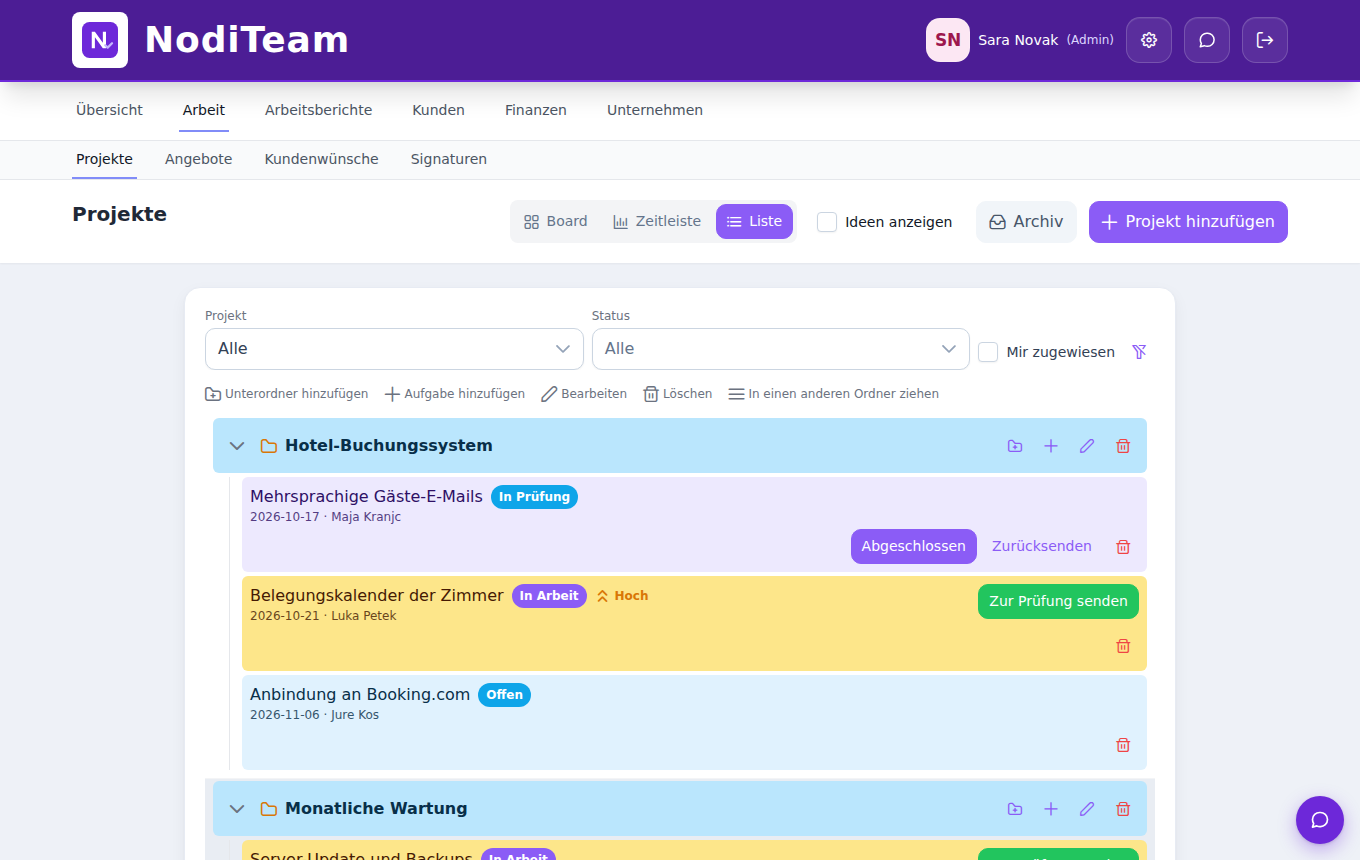Mark task as Abgeschlossen
1360x860 pixels.
pos(914,546)
